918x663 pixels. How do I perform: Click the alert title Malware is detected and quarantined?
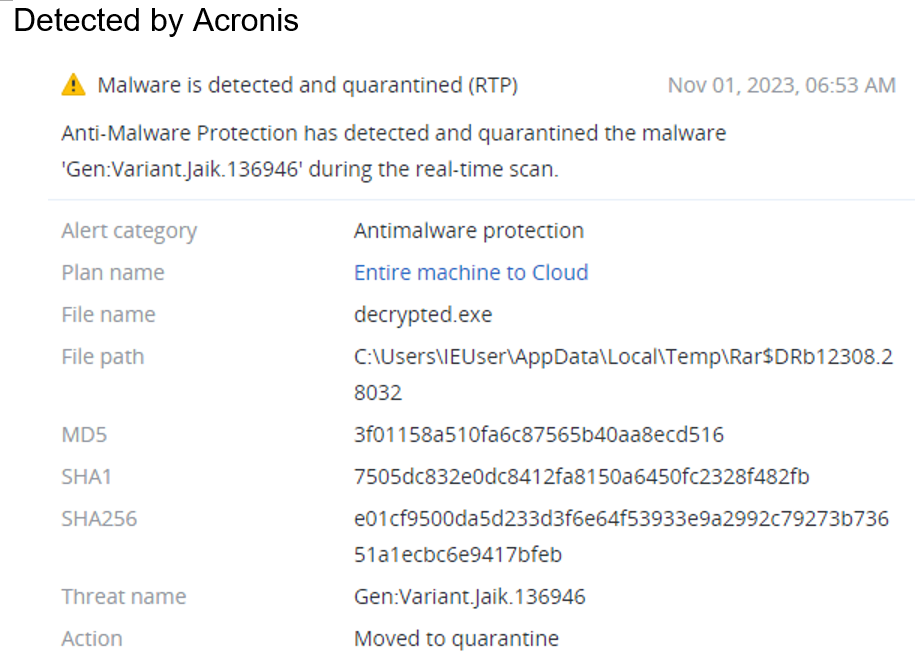[x=307, y=86]
